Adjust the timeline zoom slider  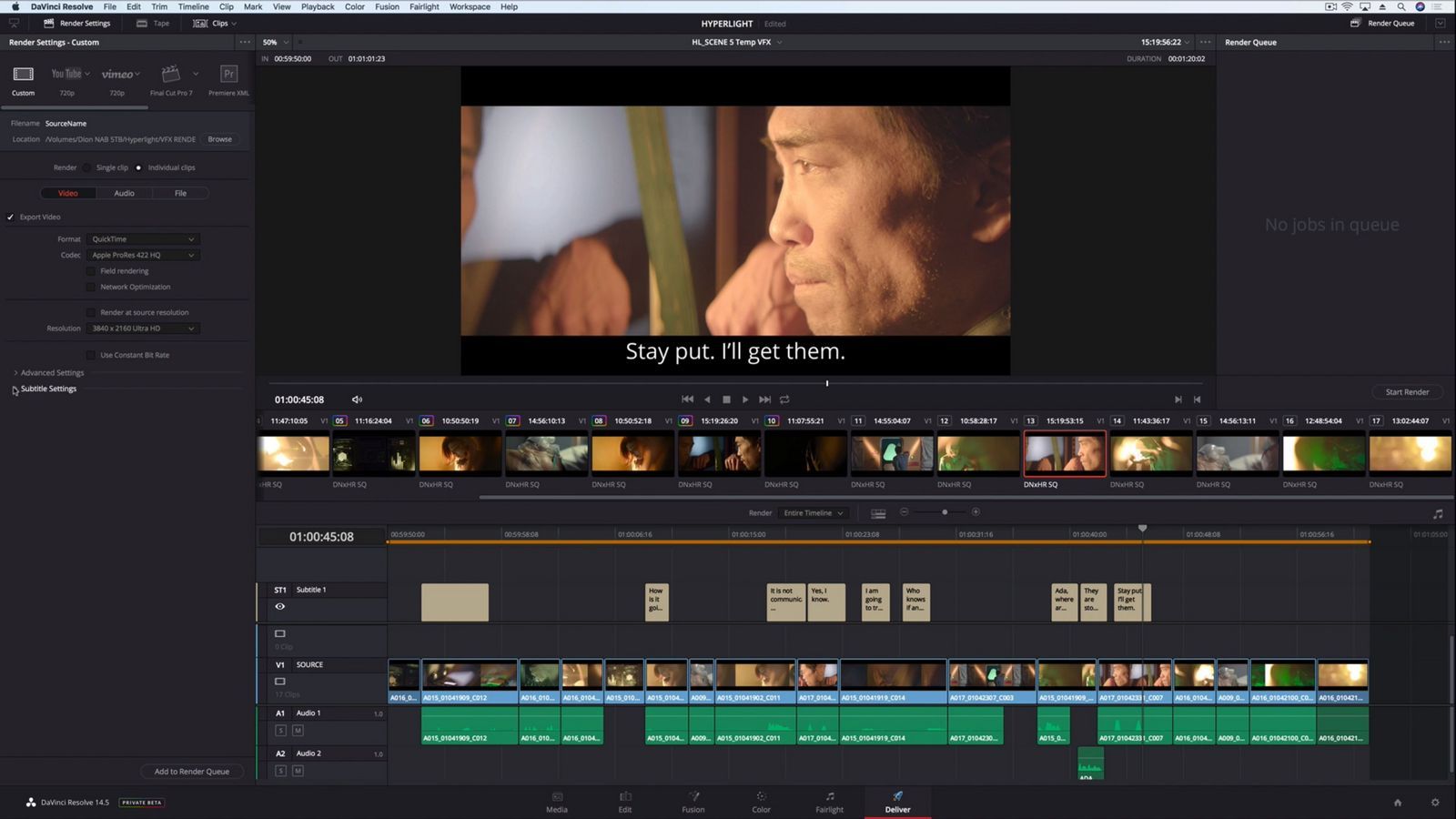[x=945, y=512]
